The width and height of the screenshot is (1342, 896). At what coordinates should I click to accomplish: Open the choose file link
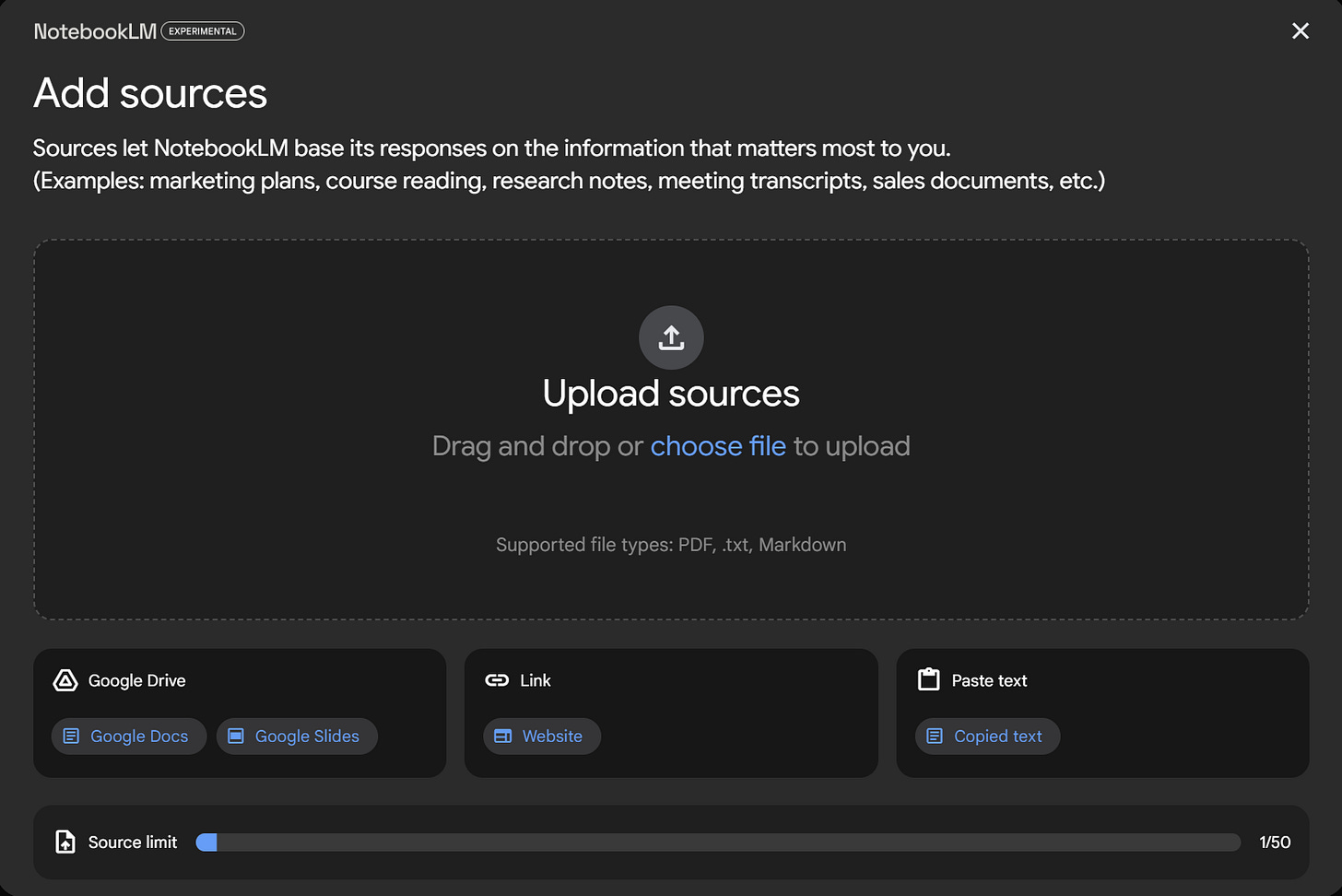(718, 446)
